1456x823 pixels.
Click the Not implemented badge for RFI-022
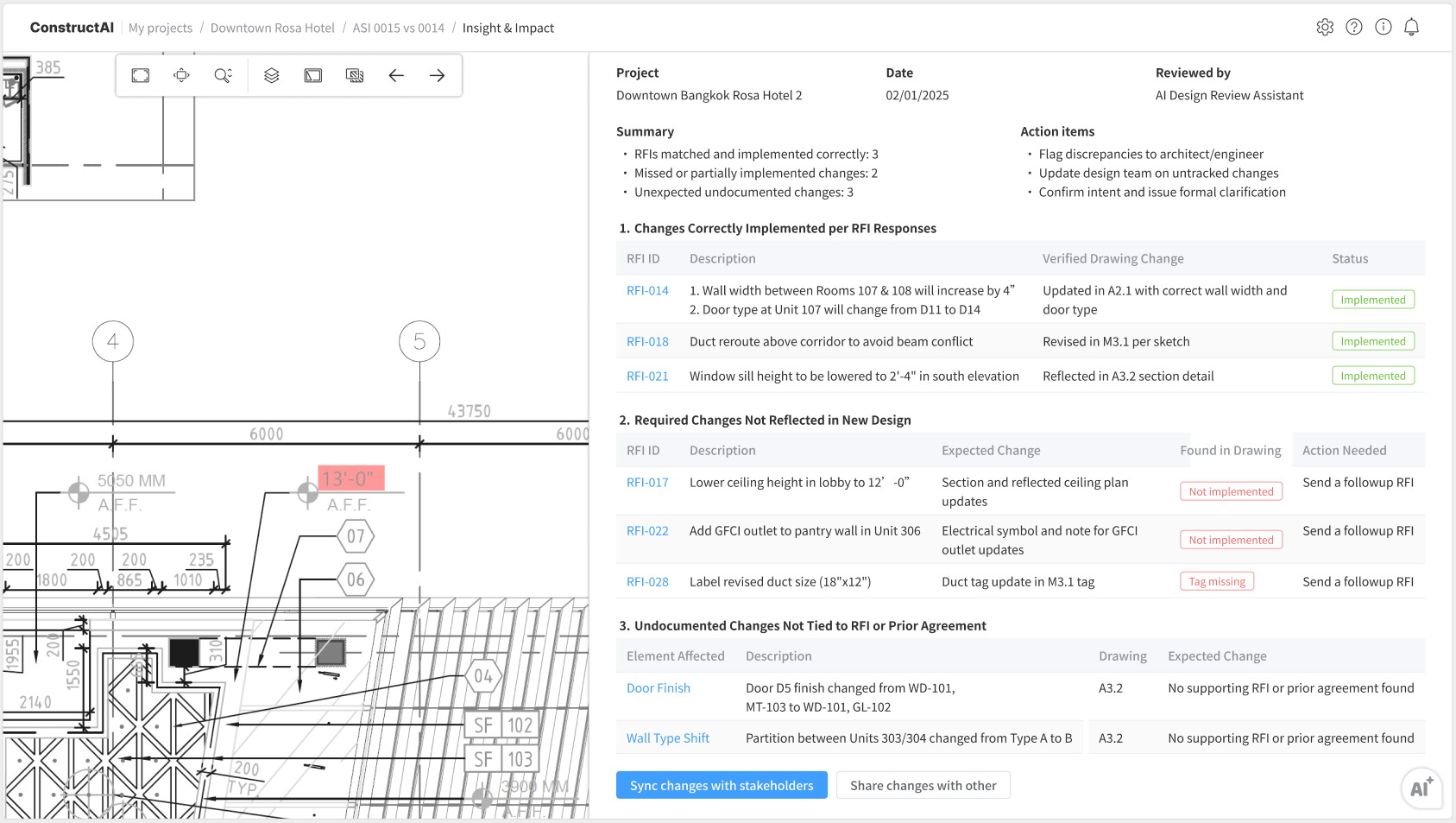click(x=1231, y=539)
